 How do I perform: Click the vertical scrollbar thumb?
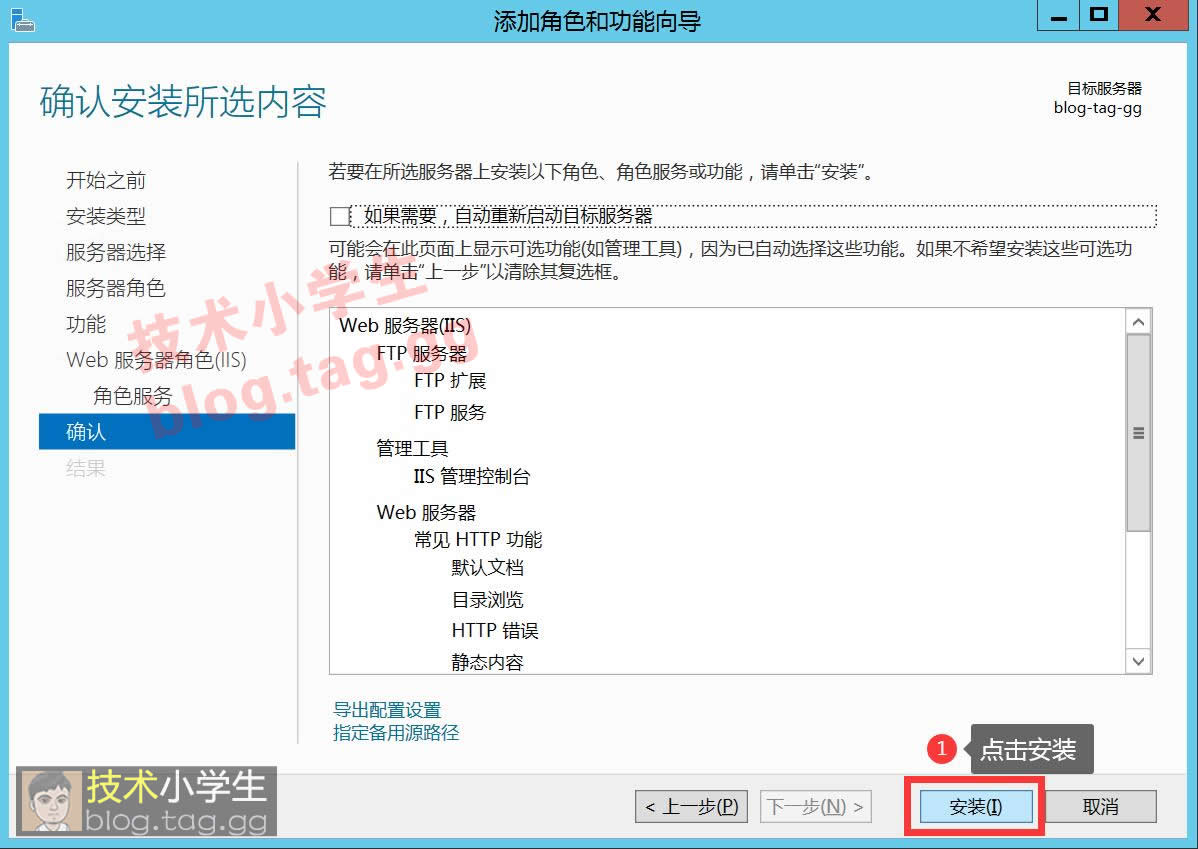coord(1138,433)
